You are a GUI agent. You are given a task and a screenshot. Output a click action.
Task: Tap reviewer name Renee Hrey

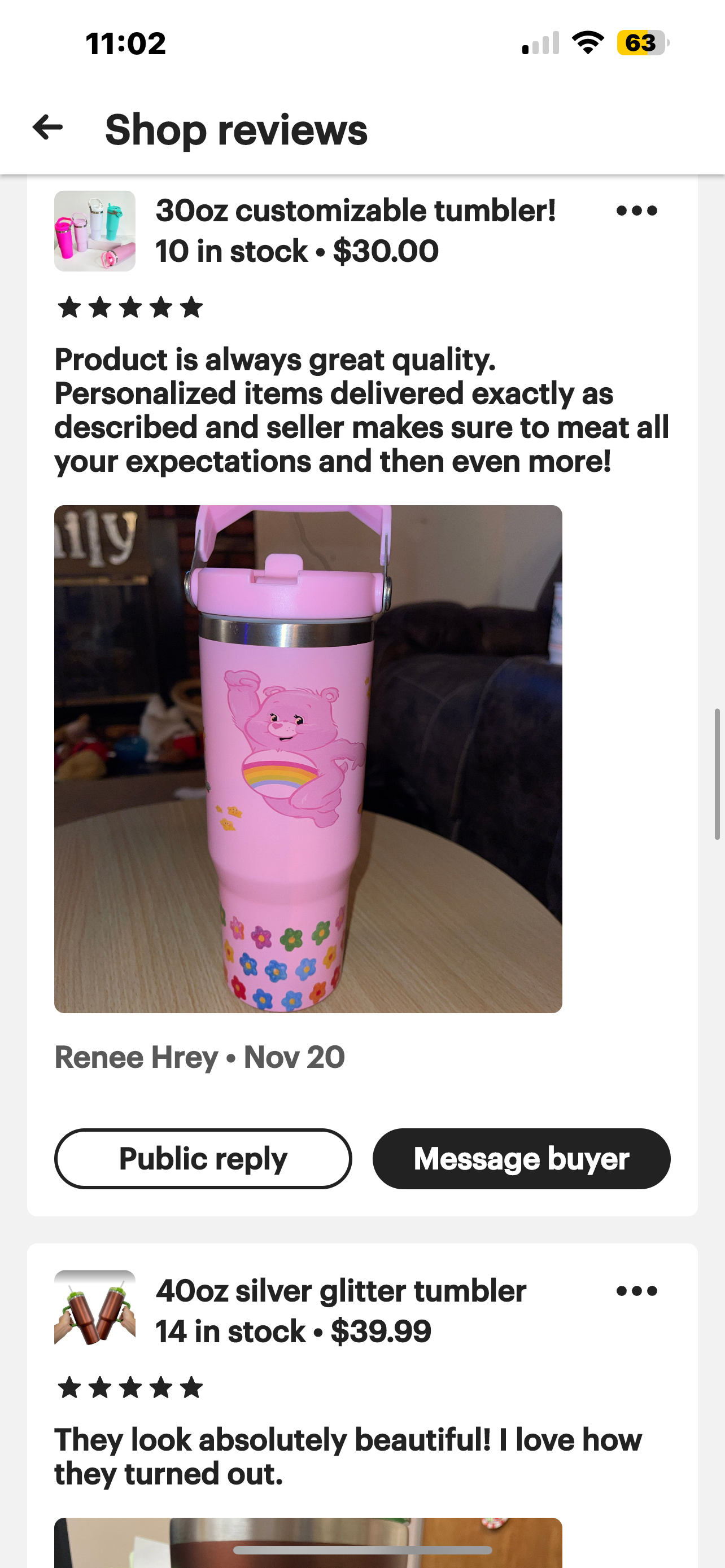[x=136, y=1057]
